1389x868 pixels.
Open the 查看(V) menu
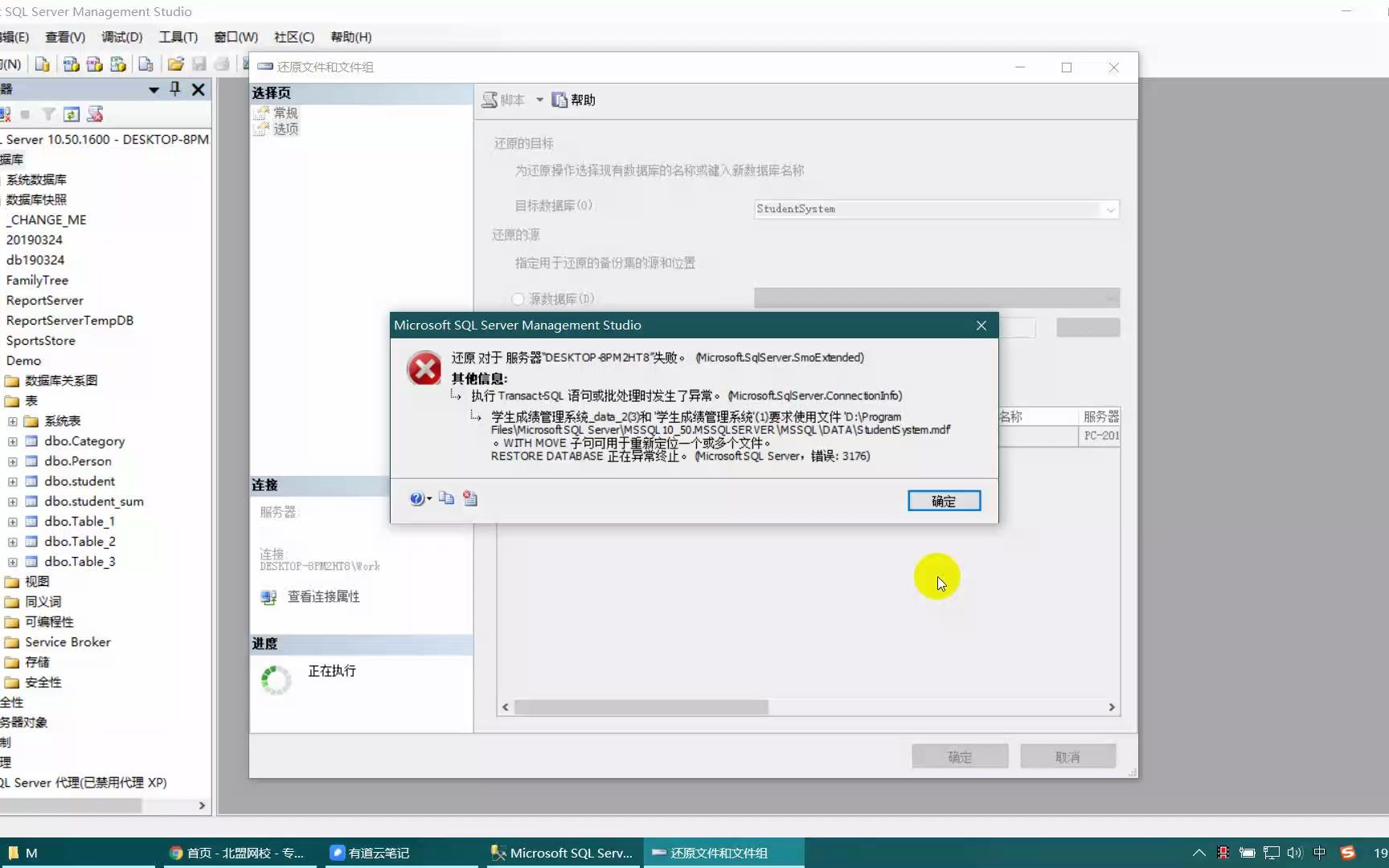click(65, 37)
